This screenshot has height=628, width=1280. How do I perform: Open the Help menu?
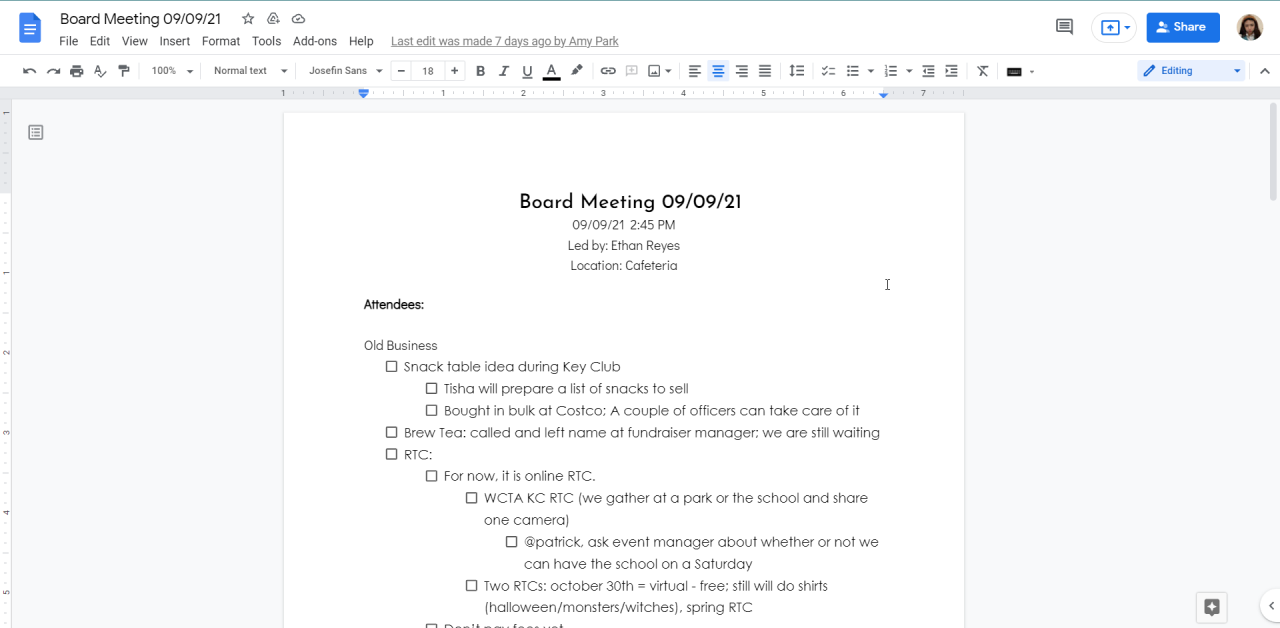pos(361,41)
